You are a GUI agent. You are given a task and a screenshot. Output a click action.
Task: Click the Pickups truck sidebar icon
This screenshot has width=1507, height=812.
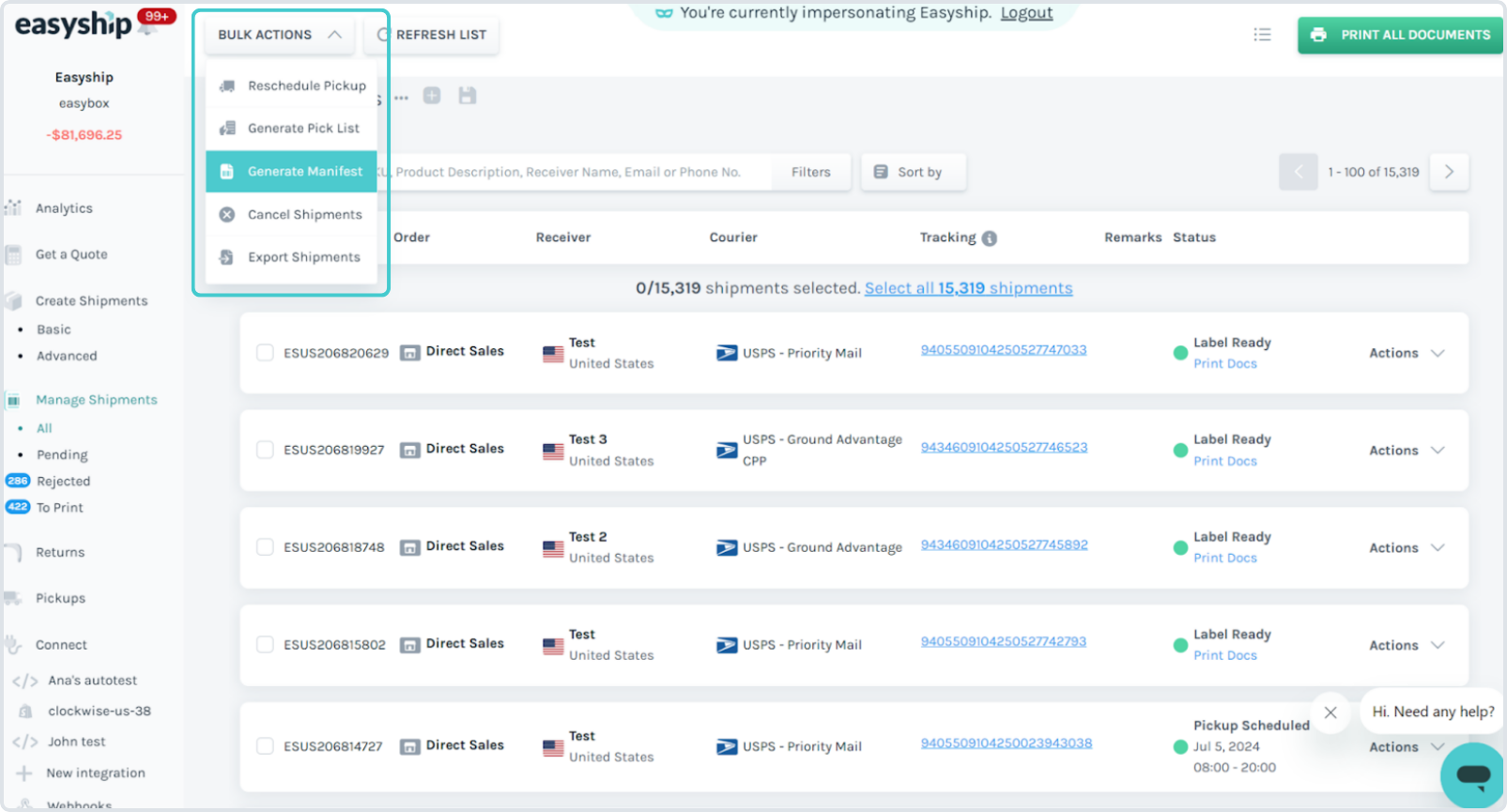coord(13,598)
